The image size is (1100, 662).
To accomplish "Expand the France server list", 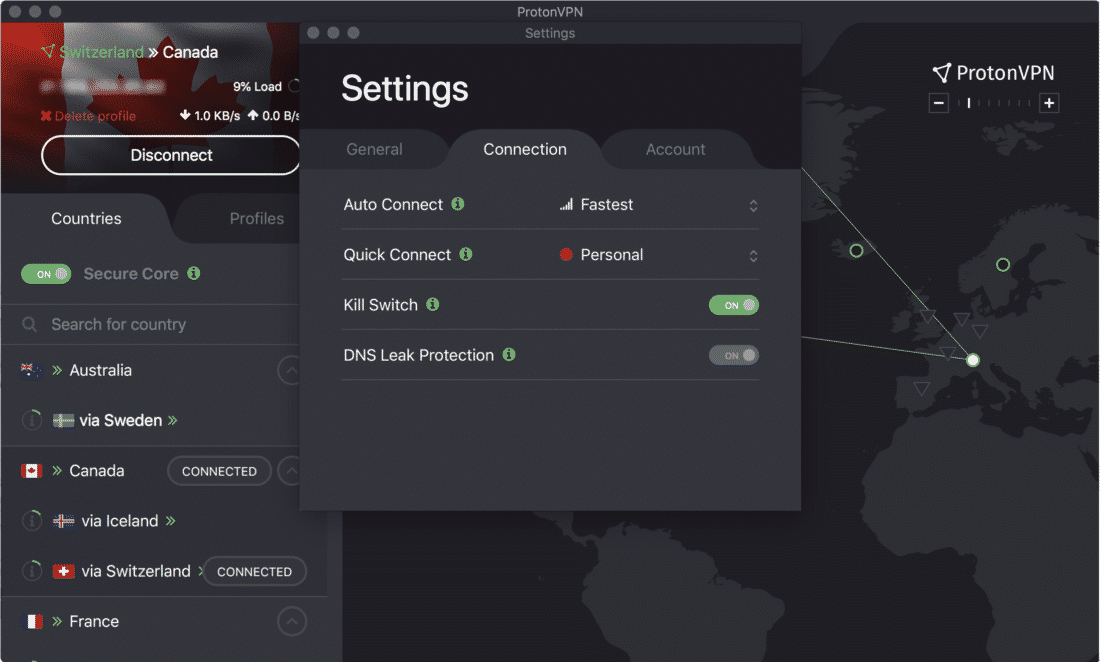I will [x=292, y=621].
